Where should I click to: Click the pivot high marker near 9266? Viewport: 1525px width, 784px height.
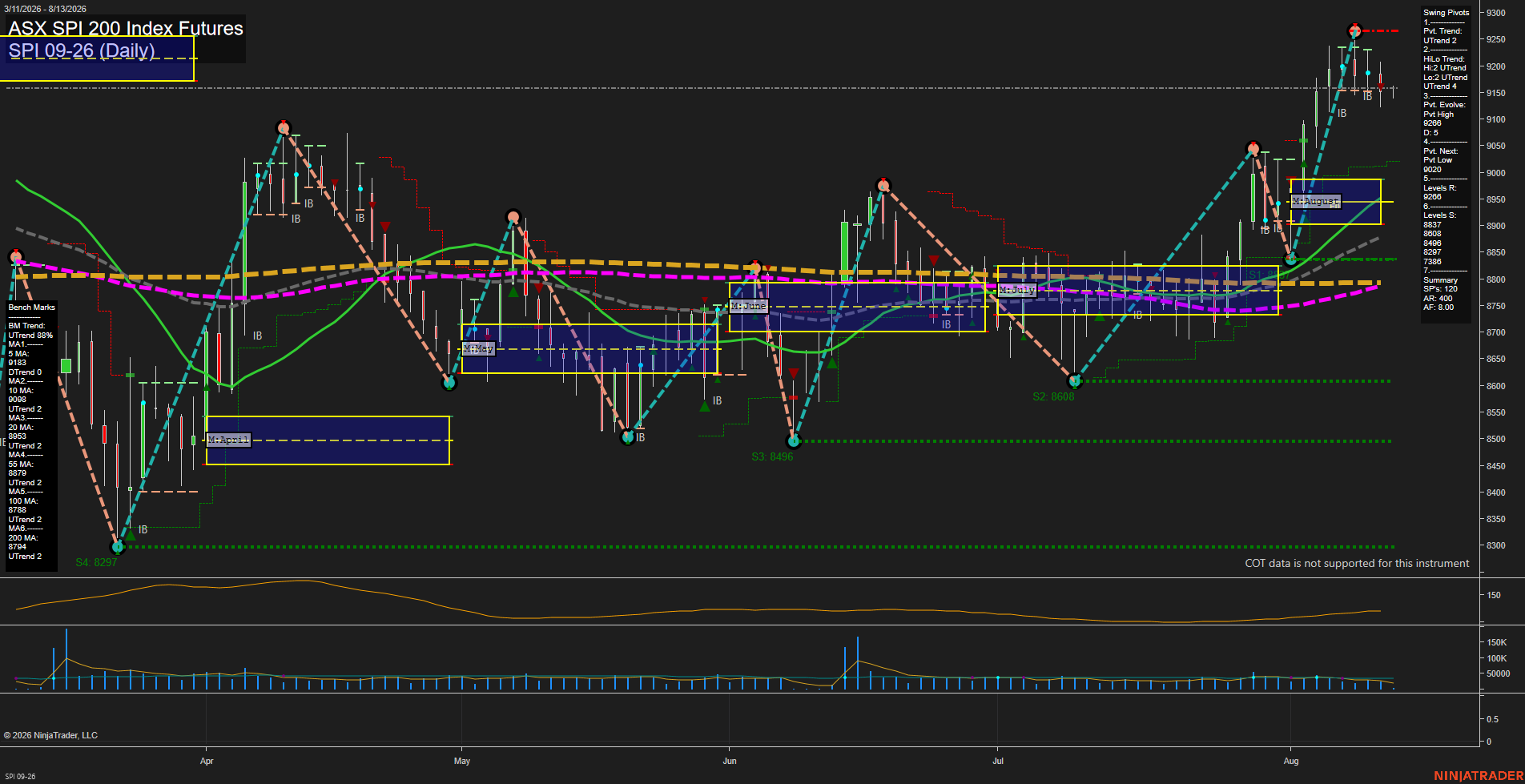(x=1354, y=30)
